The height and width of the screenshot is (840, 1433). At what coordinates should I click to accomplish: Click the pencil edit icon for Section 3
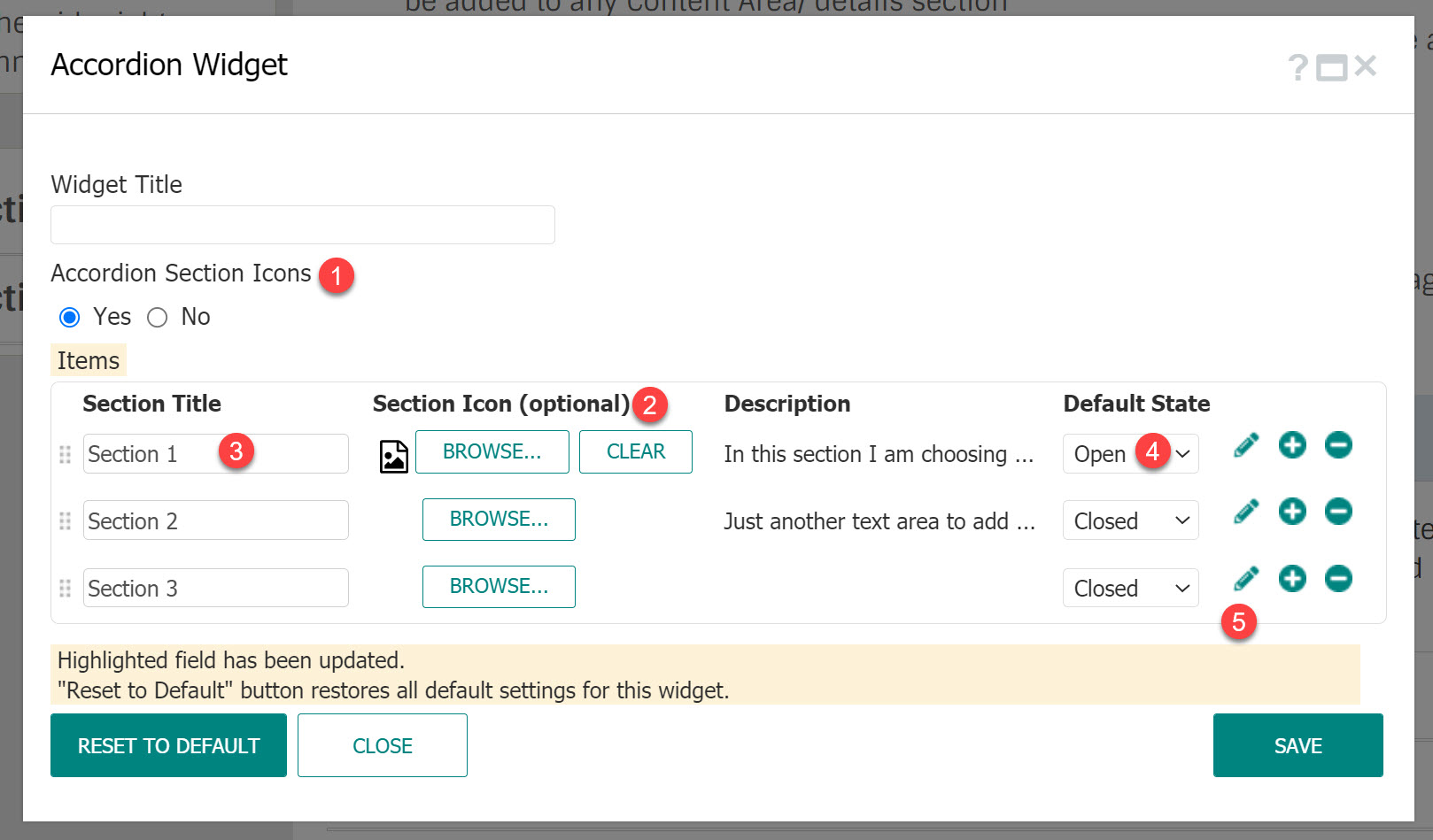(x=1245, y=579)
